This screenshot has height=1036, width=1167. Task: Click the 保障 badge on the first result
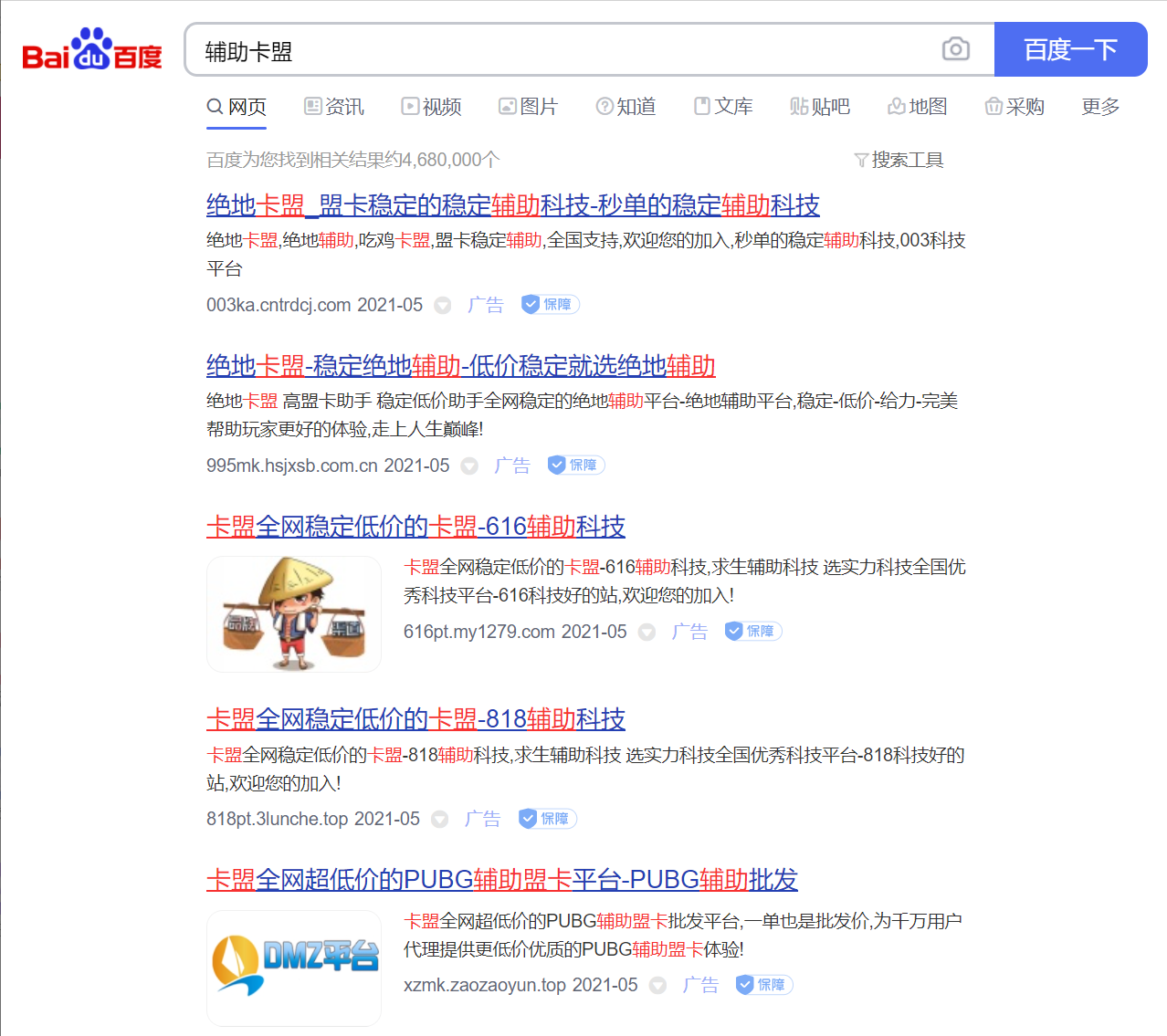(x=549, y=304)
